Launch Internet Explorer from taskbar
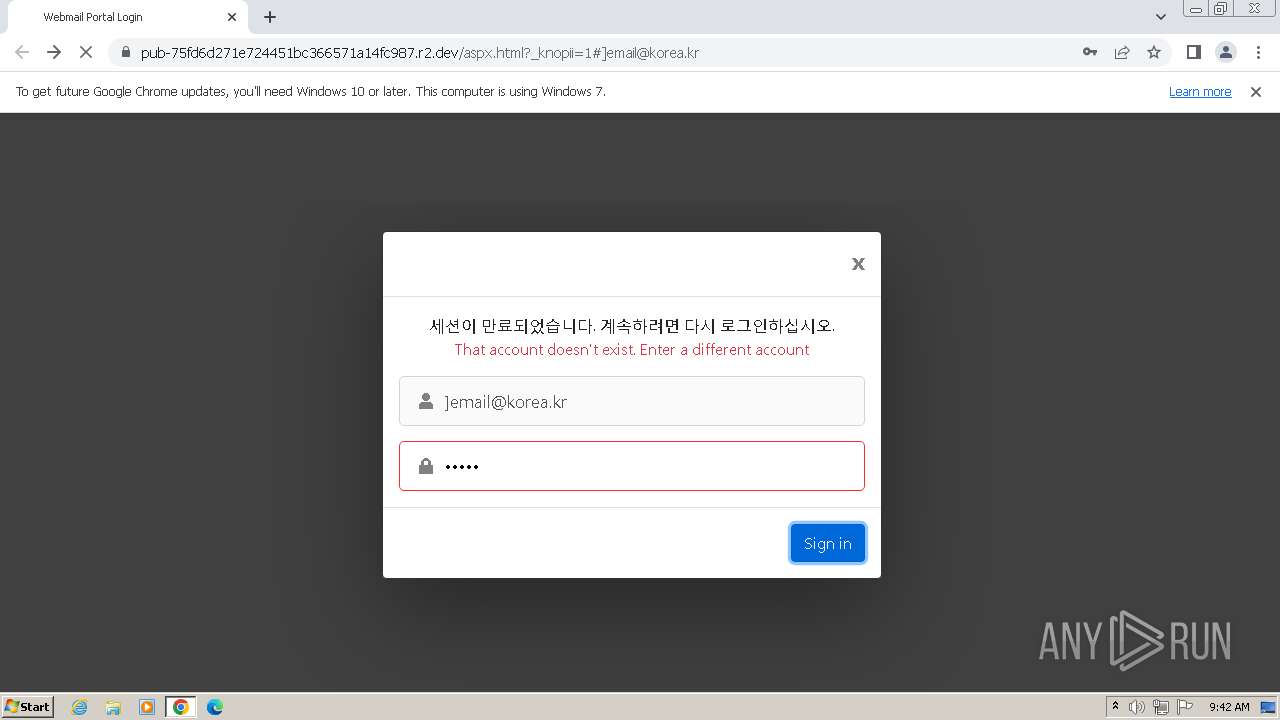 80,707
